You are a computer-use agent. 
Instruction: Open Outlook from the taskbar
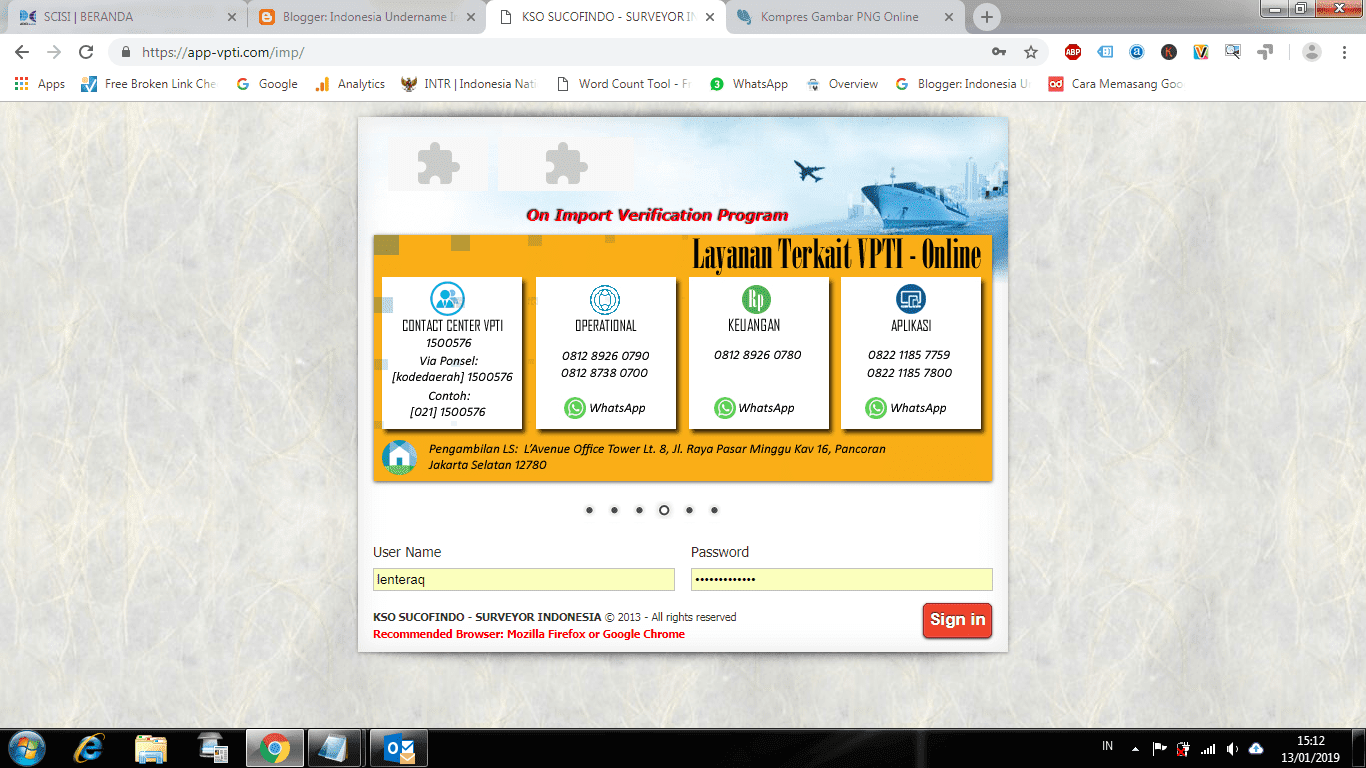click(398, 748)
